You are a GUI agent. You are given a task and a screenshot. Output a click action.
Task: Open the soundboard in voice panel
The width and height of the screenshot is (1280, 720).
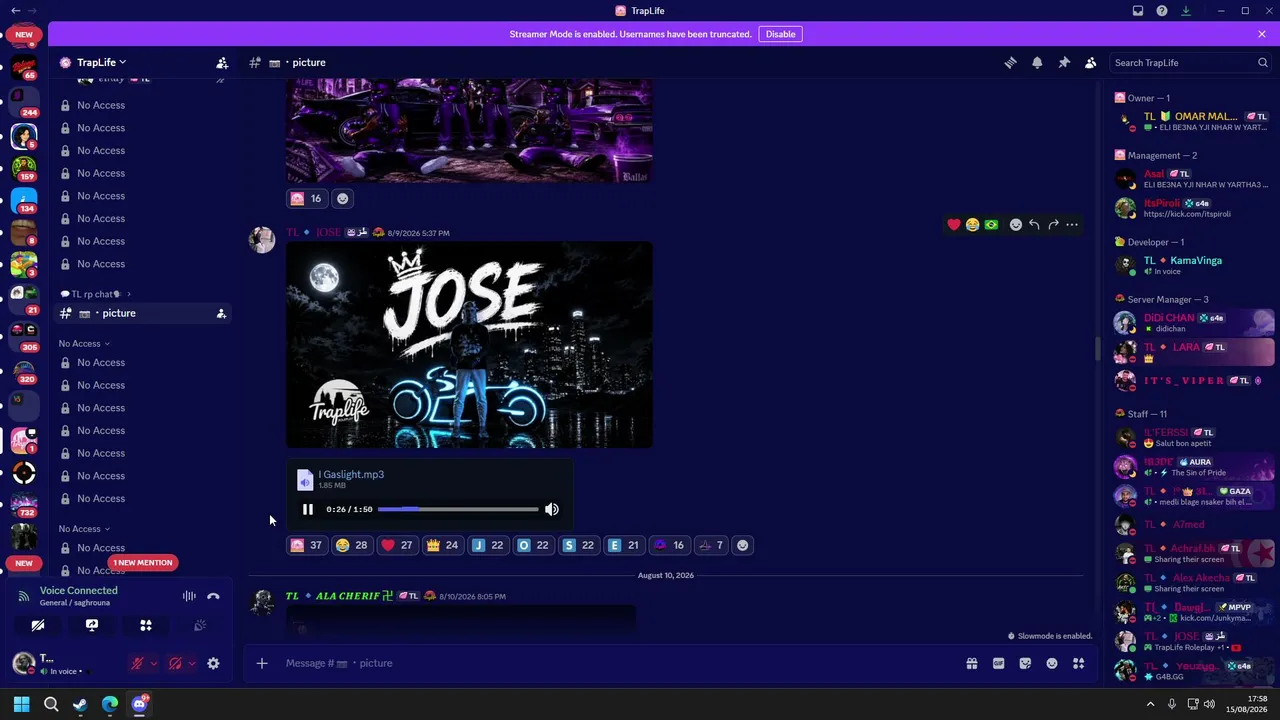200,626
